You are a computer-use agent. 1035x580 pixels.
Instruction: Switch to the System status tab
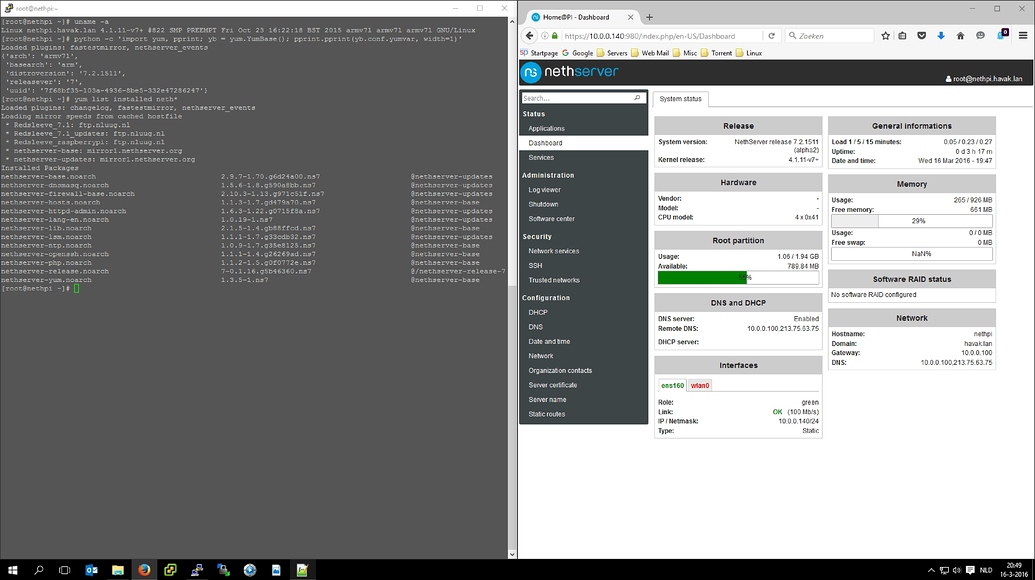pyautogui.click(x=679, y=98)
